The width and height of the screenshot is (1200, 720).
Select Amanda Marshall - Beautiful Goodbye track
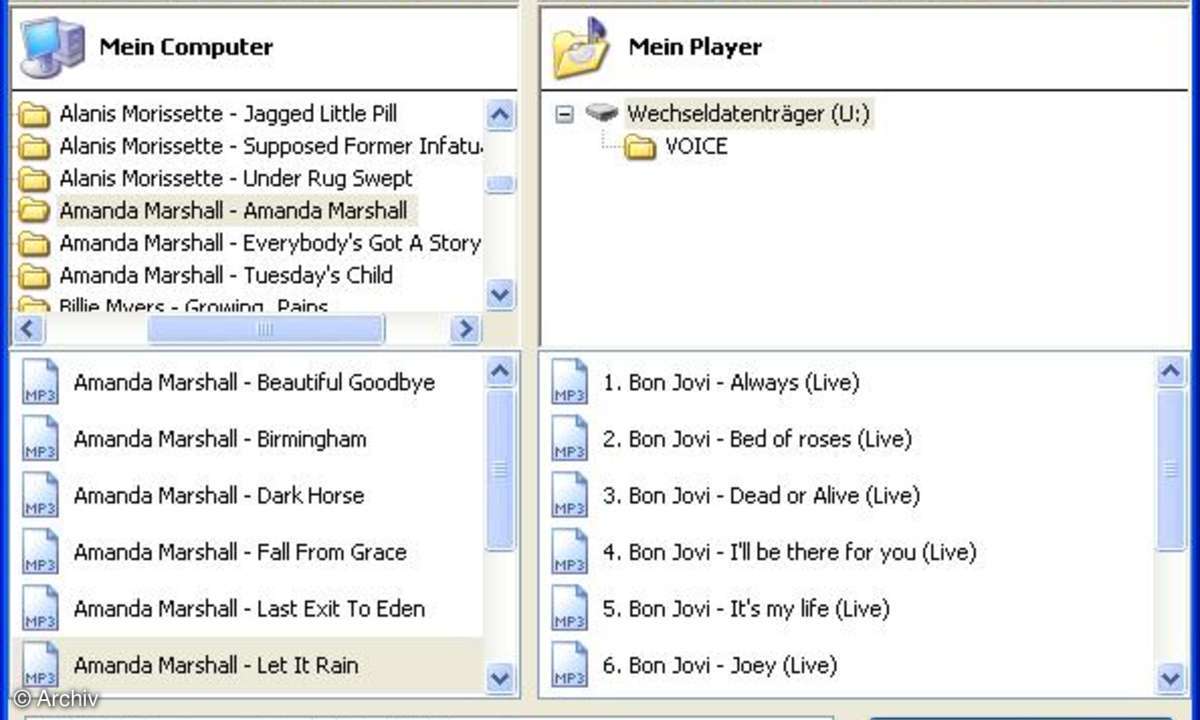pos(254,383)
